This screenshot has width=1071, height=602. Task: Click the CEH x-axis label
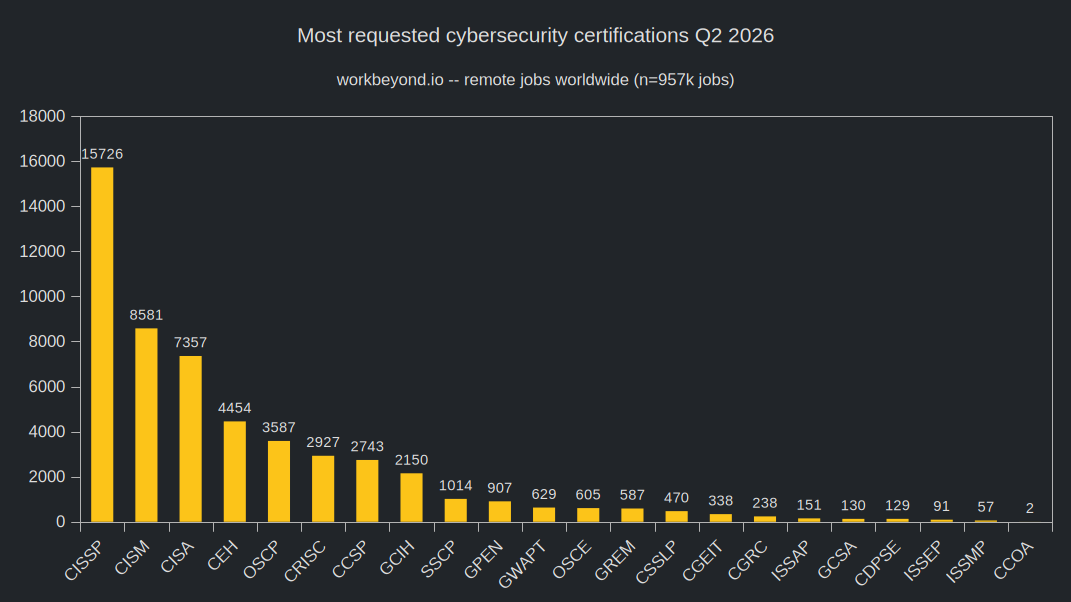click(x=223, y=555)
